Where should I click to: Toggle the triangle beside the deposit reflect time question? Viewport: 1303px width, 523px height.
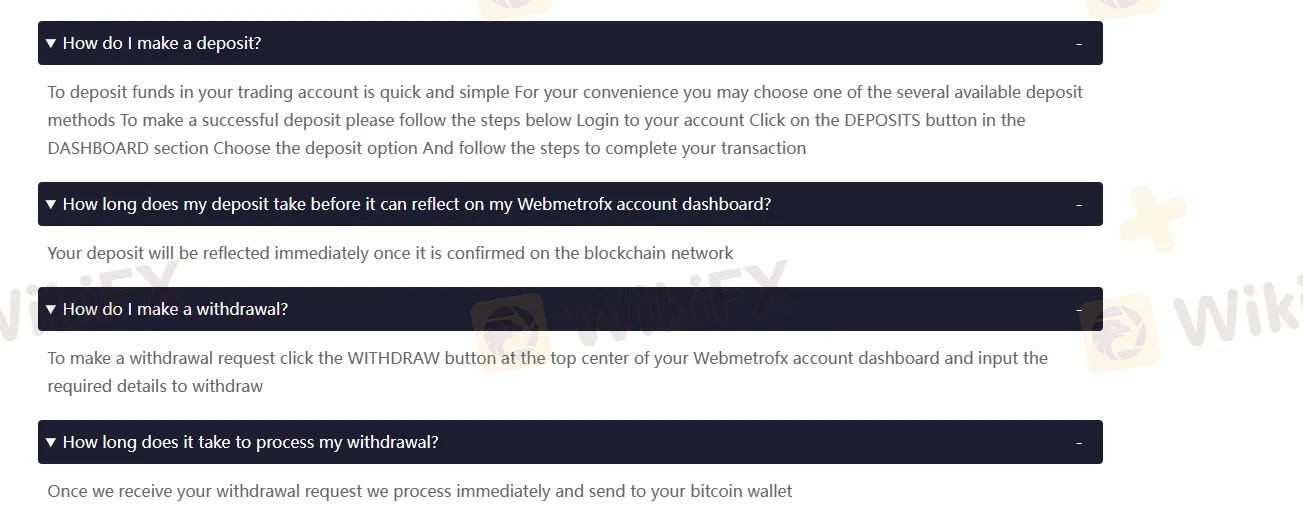coord(51,204)
